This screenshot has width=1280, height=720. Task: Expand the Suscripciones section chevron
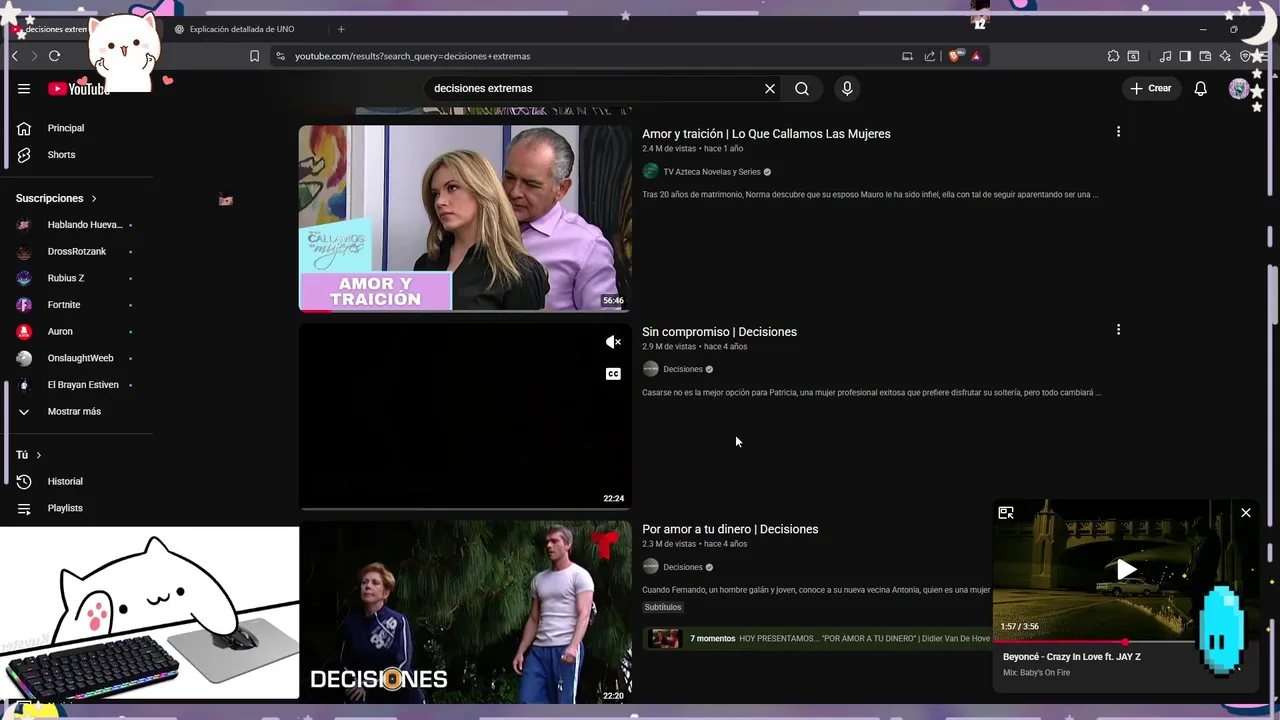point(94,198)
